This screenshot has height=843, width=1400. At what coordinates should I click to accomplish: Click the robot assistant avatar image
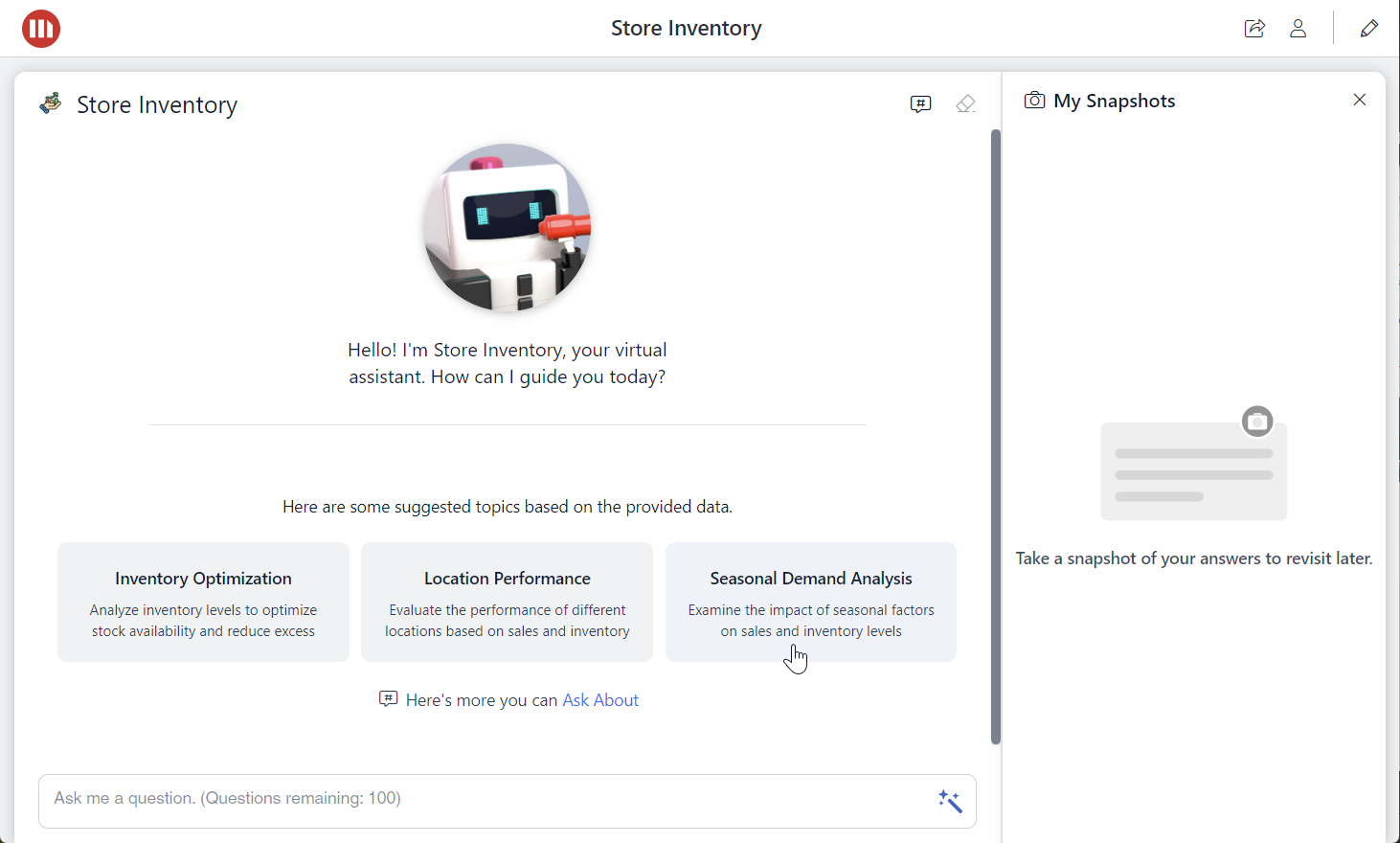point(508,228)
